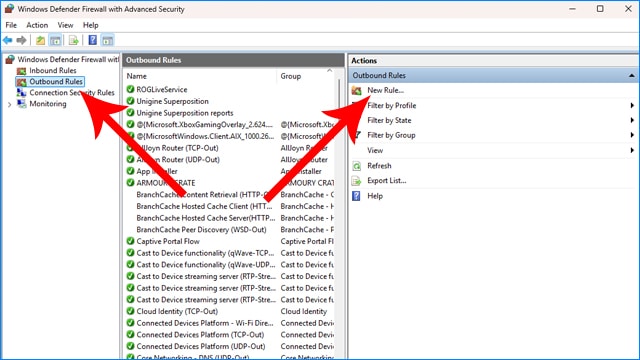Click the Cloud Identity group cell
Screen dimensions: 640x360
(304, 311)
